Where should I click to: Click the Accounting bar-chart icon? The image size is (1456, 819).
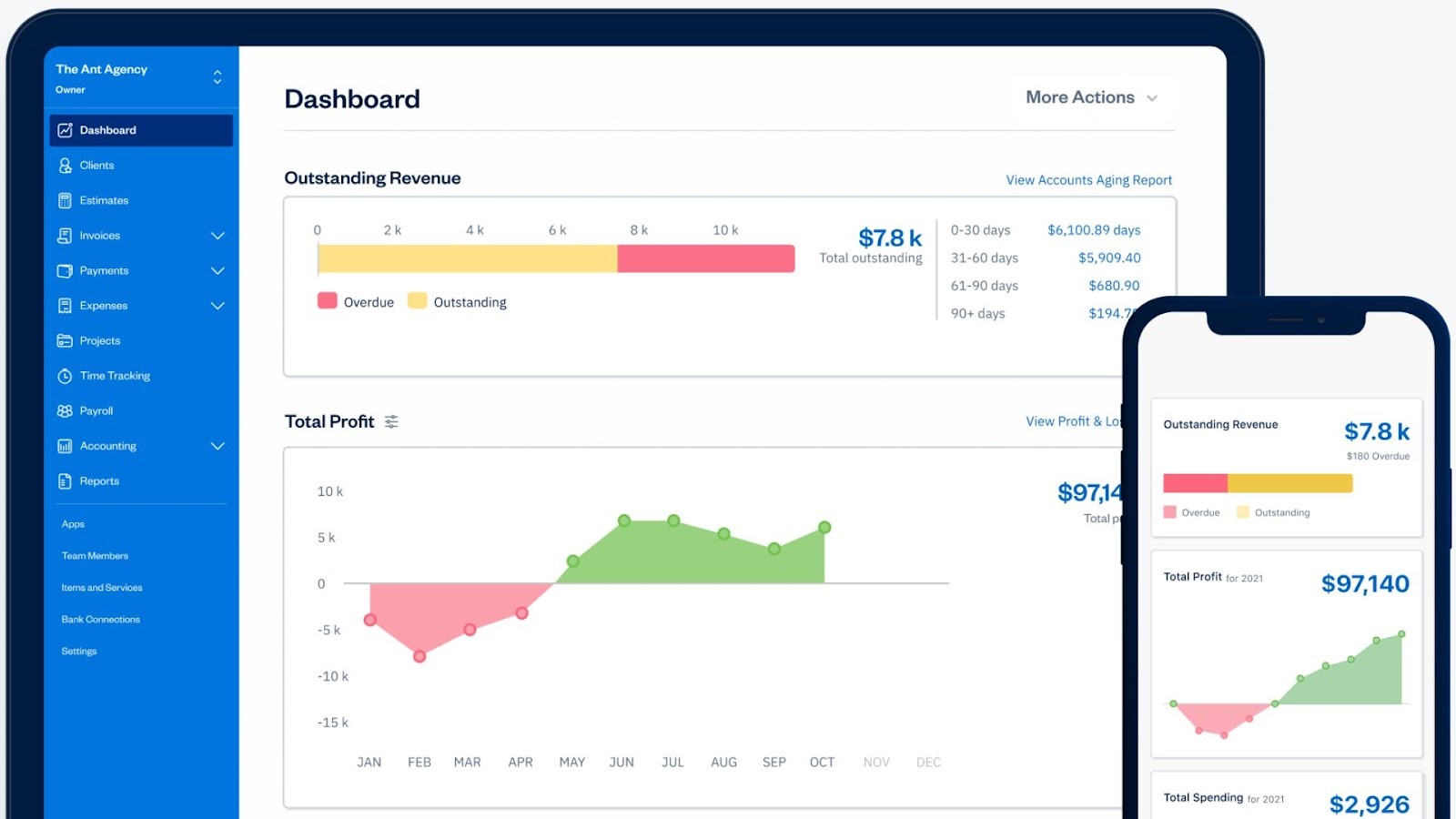tap(64, 446)
